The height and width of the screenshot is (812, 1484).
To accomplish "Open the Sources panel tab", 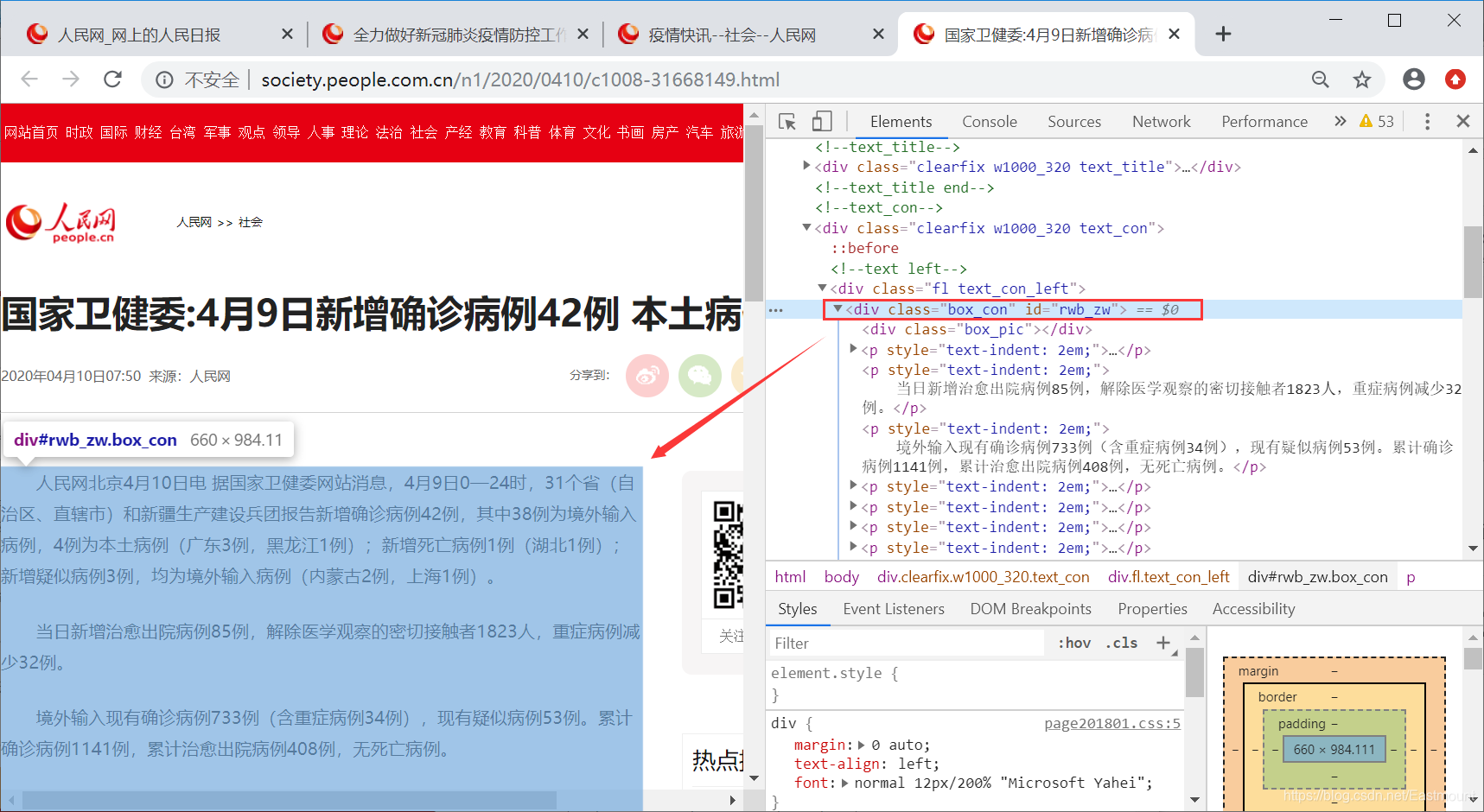I will coord(1074,122).
